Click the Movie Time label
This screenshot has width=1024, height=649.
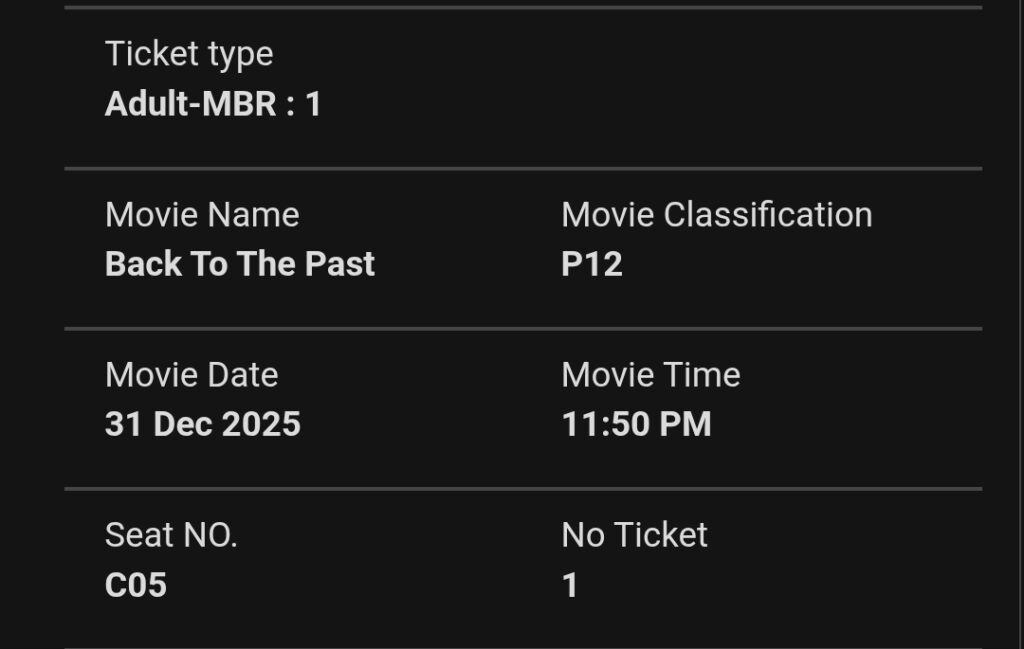[651, 375]
